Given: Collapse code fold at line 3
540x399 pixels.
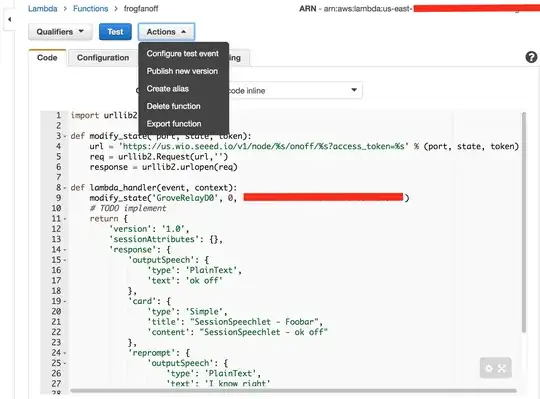Looking at the screenshot, I should (x=65, y=136).
